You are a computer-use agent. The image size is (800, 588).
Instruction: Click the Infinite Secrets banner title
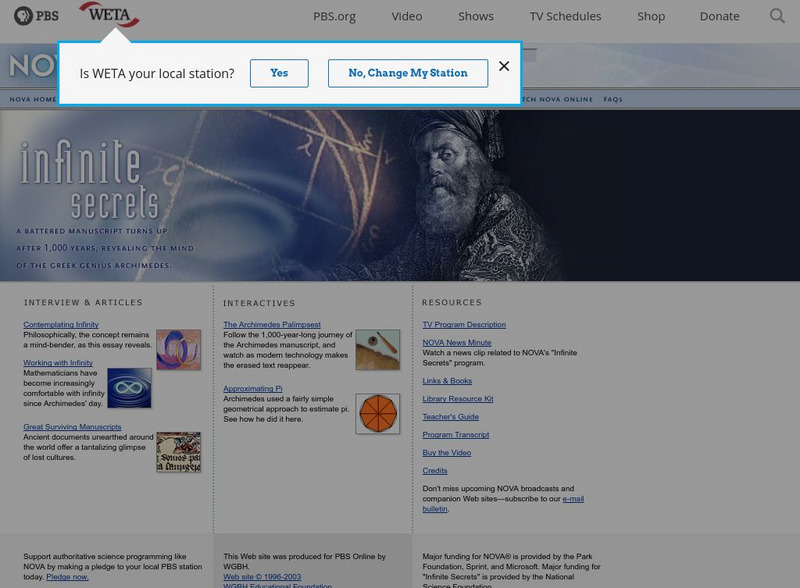tap(89, 179)
